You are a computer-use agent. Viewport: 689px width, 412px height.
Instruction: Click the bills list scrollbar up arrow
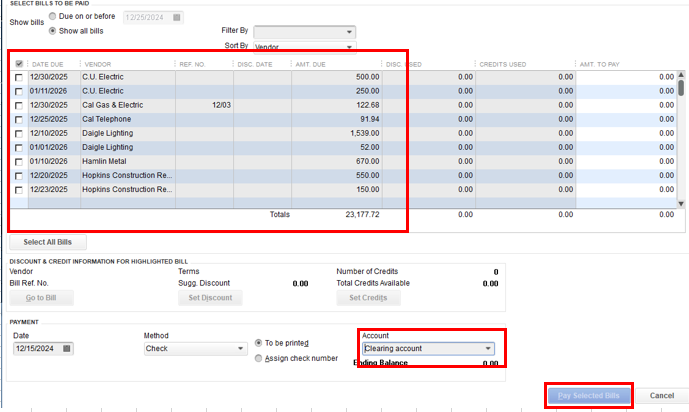point(681,75)
